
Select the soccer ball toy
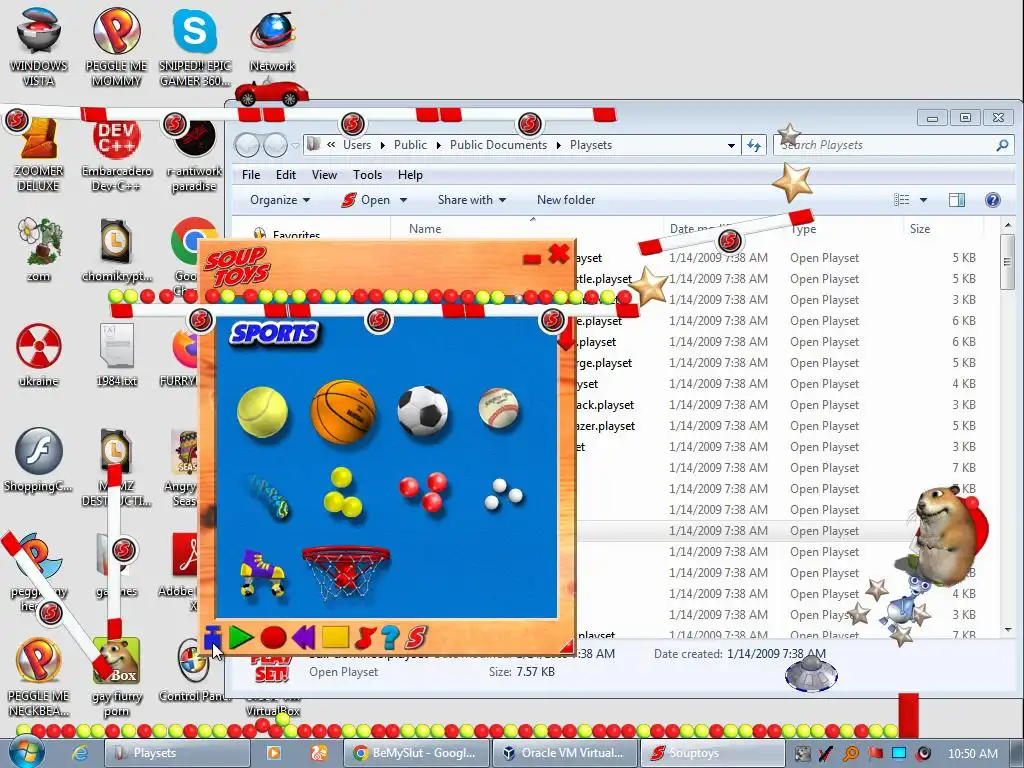coord(423,411)
